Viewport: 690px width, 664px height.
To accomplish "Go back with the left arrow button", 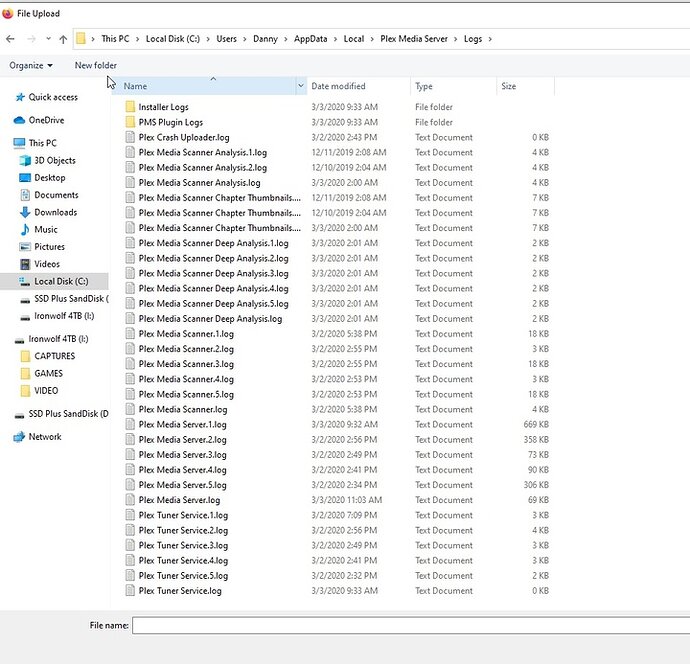I will (x=11, y=39).
